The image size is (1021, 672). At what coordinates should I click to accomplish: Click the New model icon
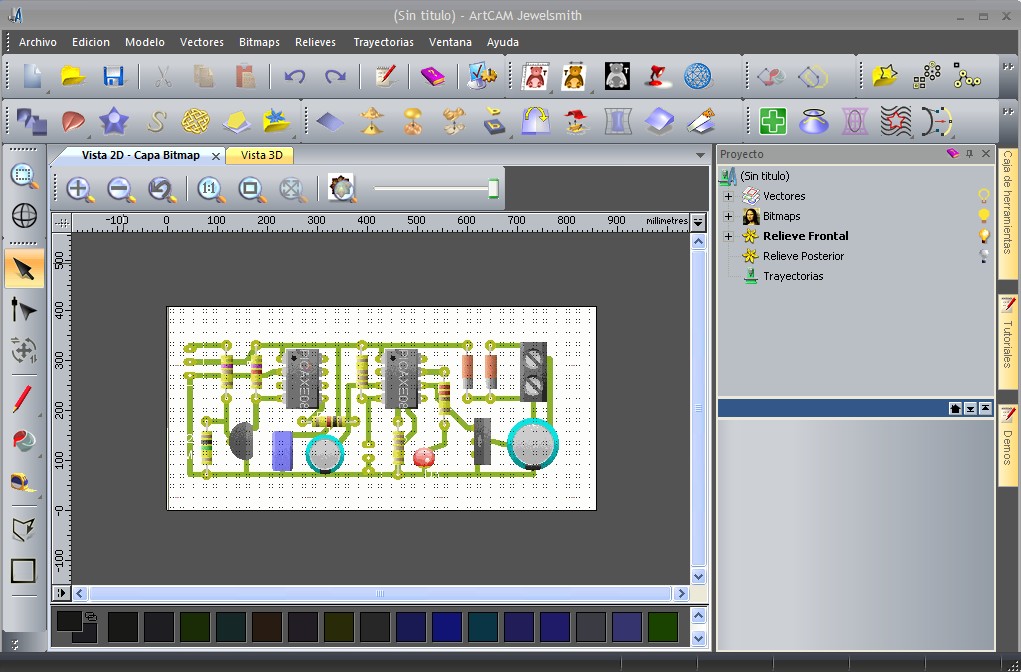(32, 76)
